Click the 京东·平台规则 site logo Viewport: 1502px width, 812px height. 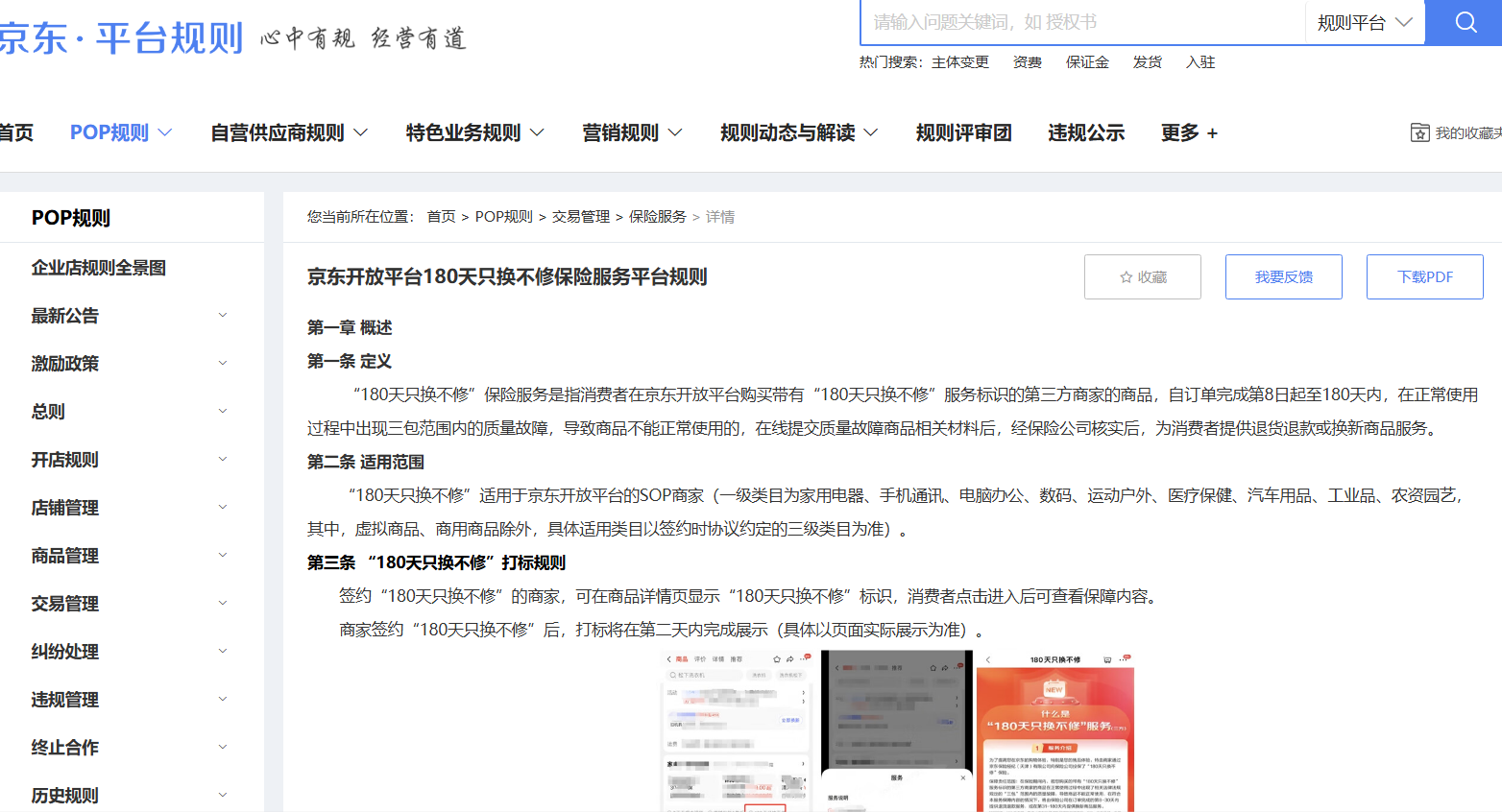(x=121, y=38)
